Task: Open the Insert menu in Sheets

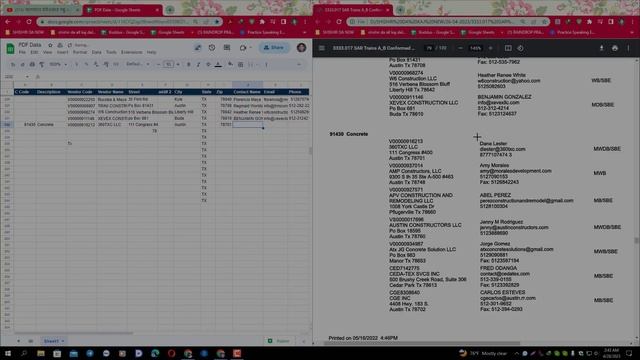Action: point(62,53)
